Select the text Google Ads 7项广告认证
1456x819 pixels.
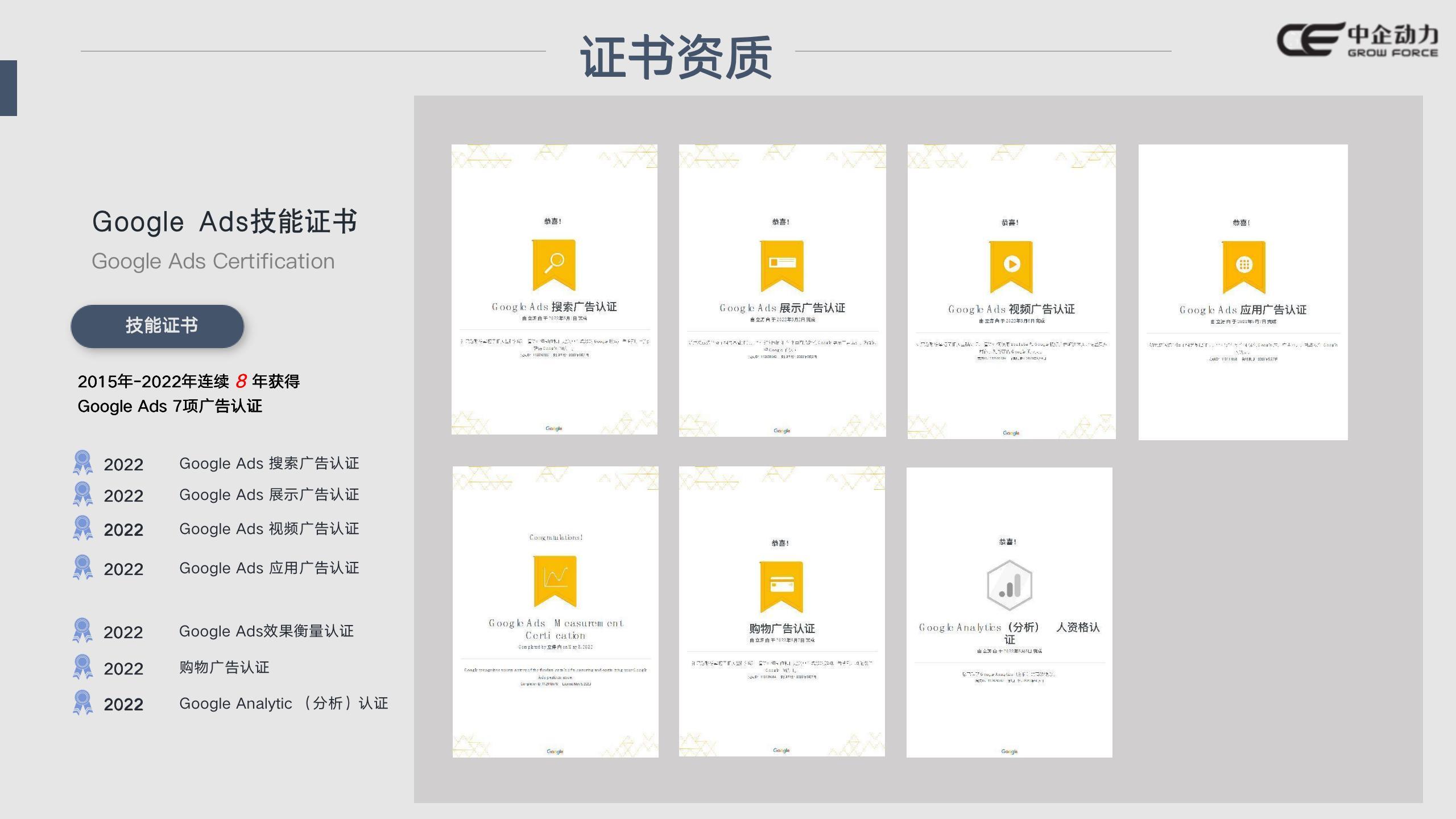[x=169, y=406]
